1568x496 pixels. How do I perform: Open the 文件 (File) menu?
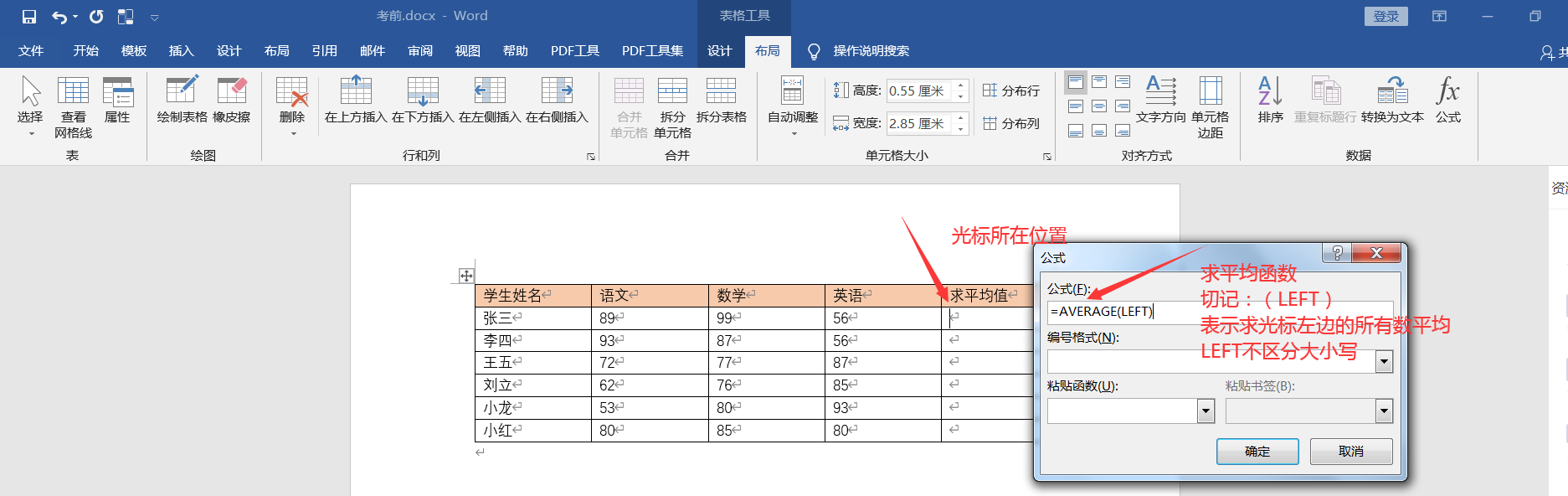[x=31, y=51]
